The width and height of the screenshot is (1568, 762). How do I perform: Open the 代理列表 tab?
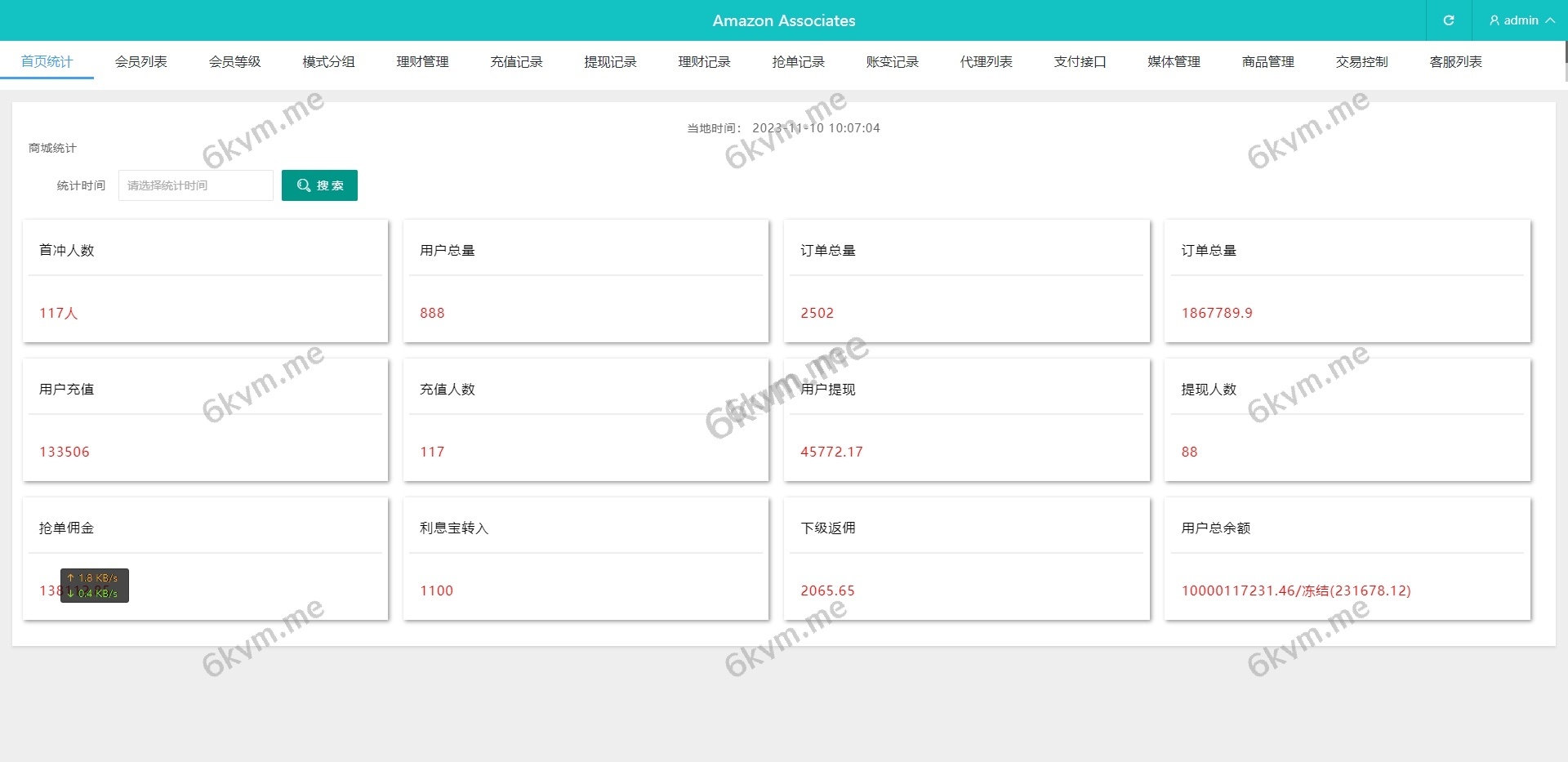coord(986,62)
